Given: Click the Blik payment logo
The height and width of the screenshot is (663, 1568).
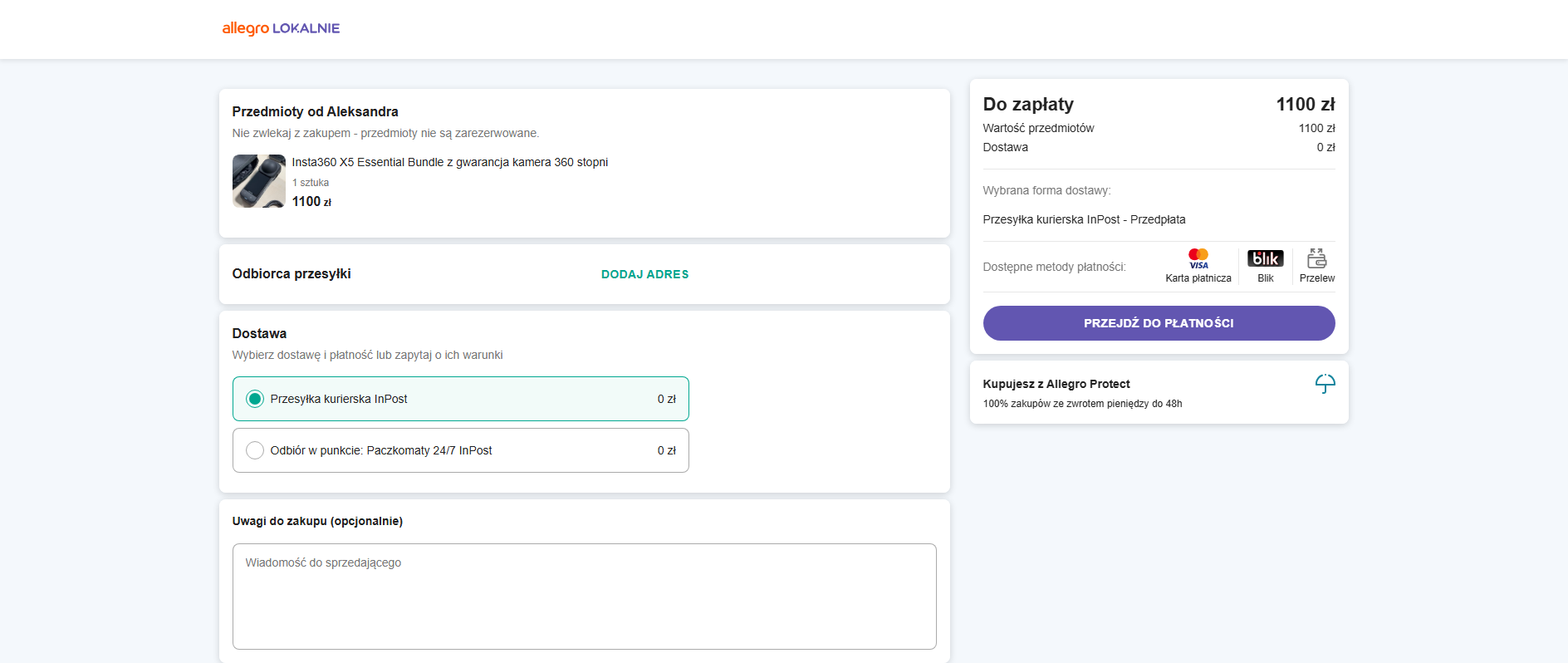Looking at the screenshot, I should click(1265, 258).
